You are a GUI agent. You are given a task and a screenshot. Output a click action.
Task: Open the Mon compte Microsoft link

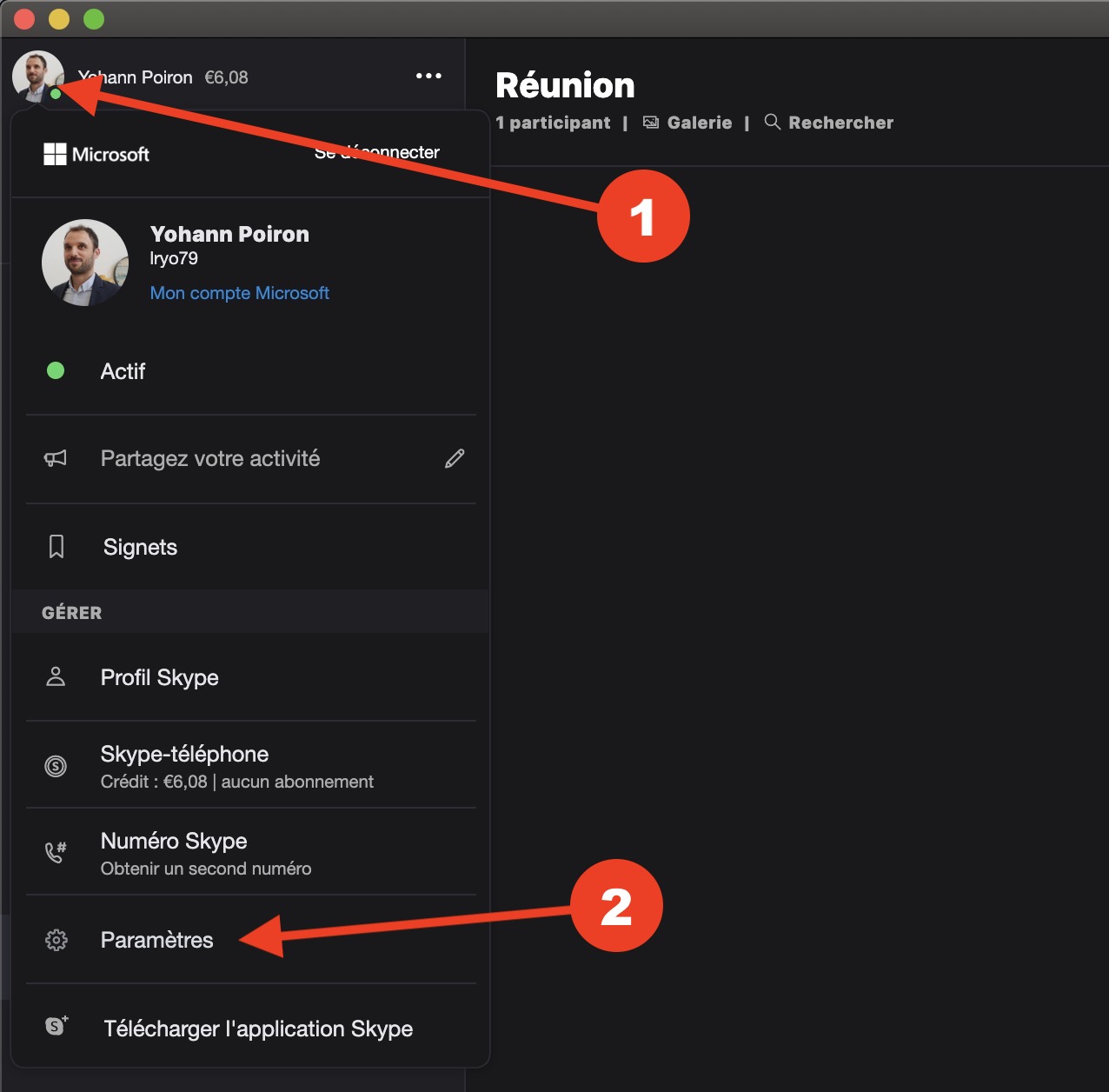click(239, 293)
